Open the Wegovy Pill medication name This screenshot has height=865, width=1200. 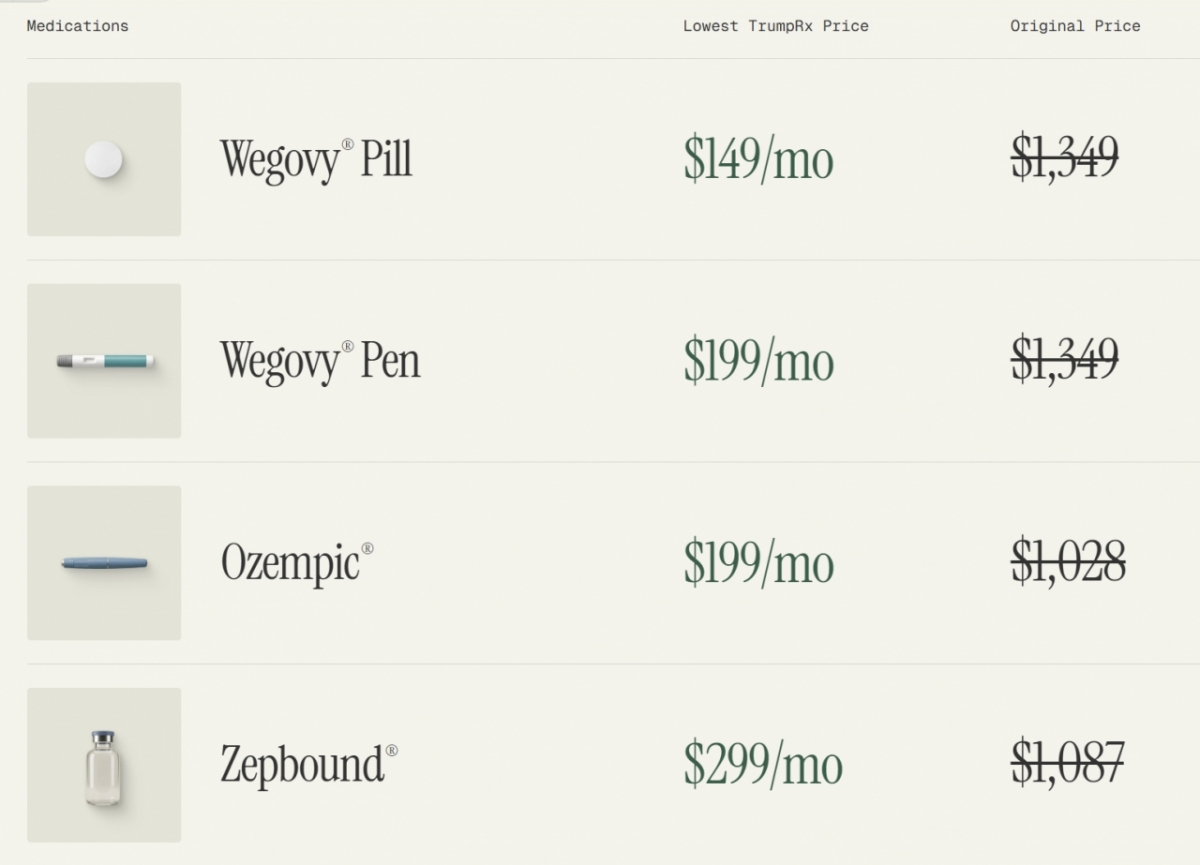coord(315,160)
